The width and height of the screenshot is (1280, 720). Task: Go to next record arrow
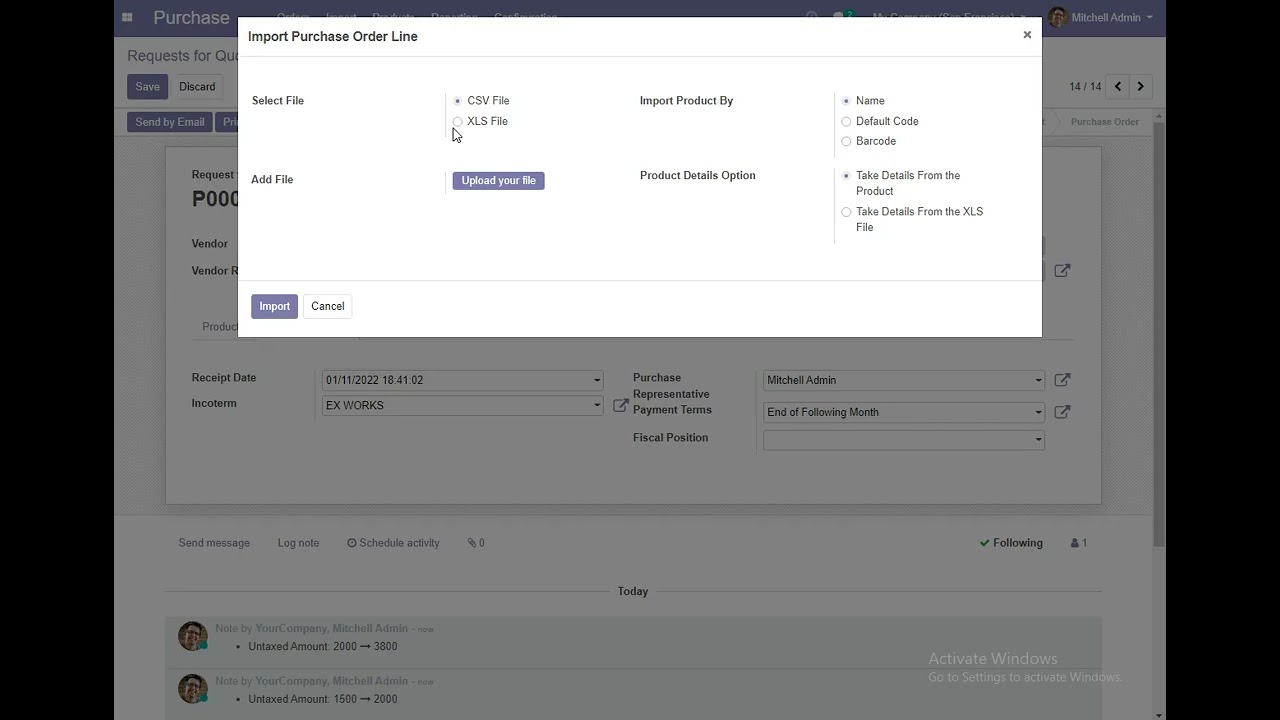pos(1140,86)
